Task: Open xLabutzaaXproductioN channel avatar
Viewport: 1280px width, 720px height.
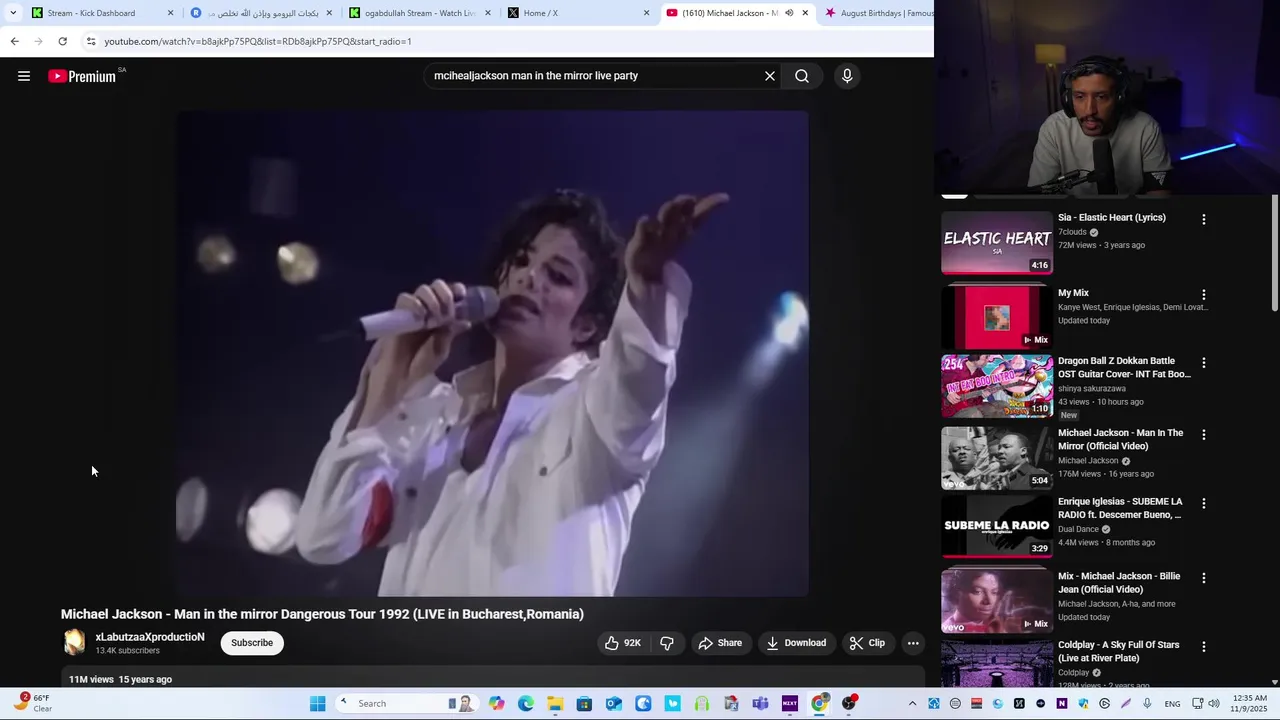Action: (75, 643)
